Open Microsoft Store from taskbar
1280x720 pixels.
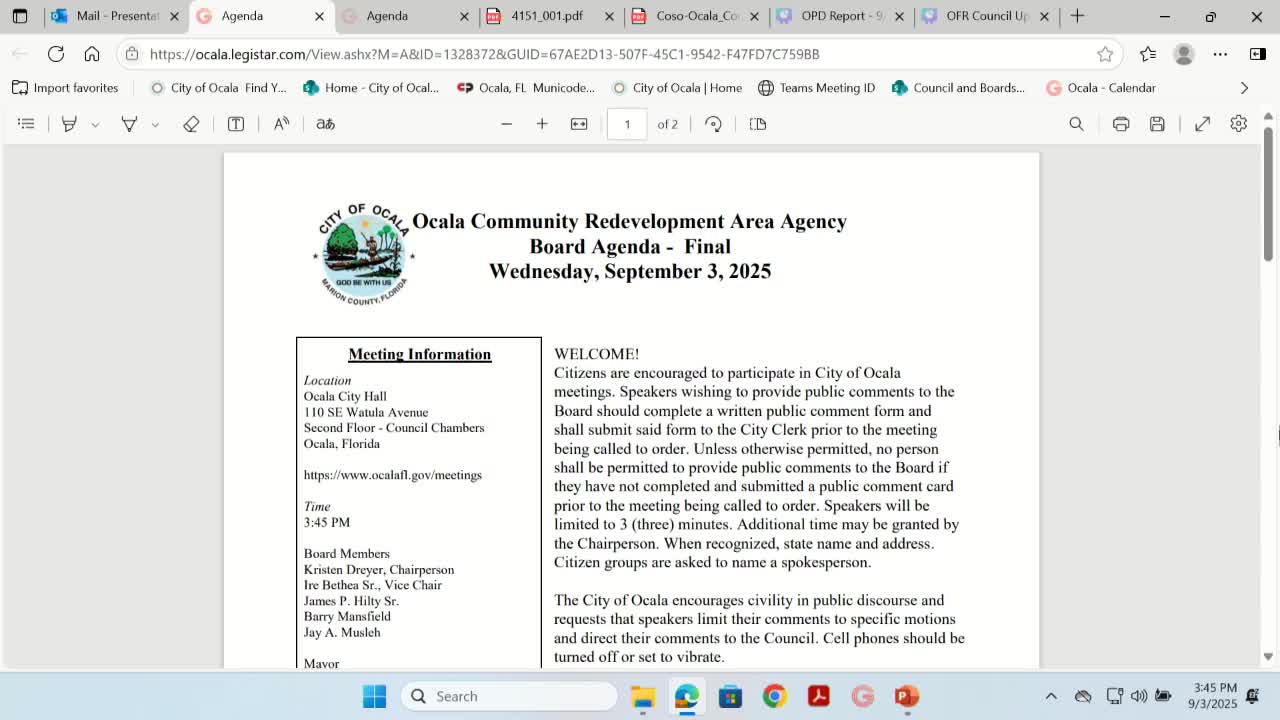pyautogui.click(x=730, y=696)
